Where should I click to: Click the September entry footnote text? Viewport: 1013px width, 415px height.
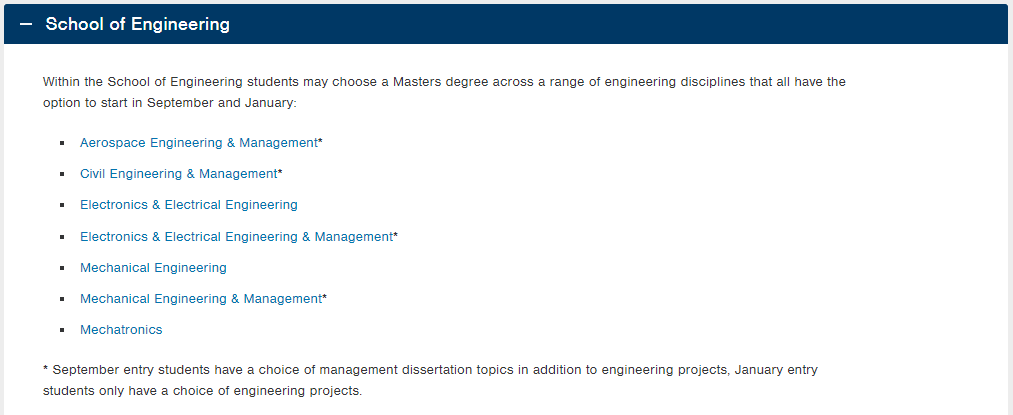430,380
